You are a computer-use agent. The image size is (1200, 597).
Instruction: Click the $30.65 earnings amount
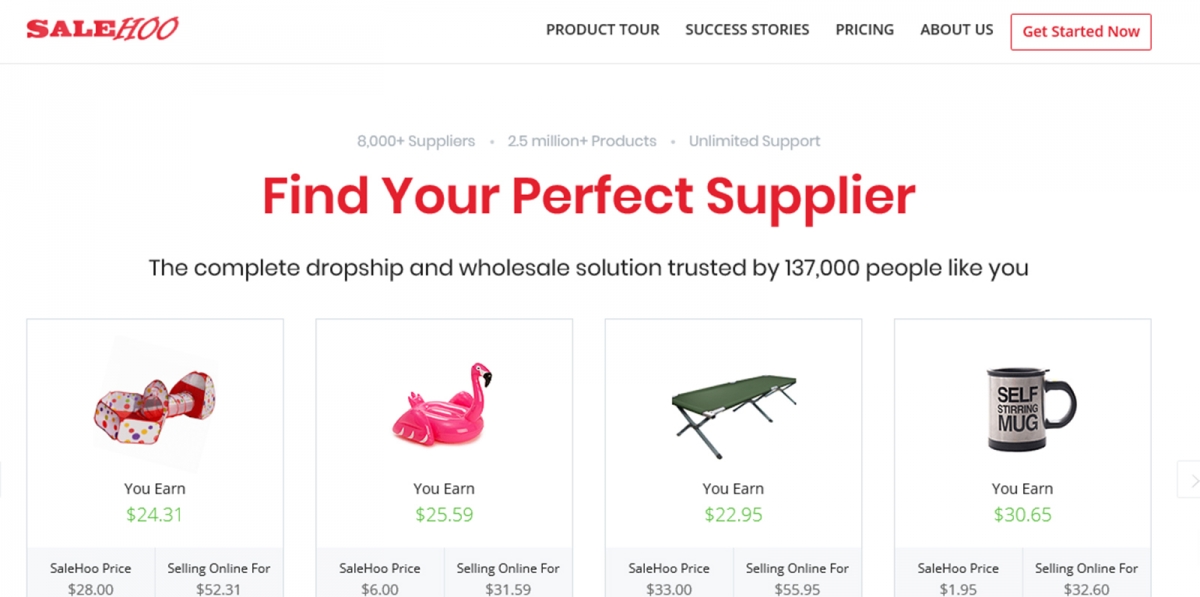pyautogui.click(x=1022, y=513)
